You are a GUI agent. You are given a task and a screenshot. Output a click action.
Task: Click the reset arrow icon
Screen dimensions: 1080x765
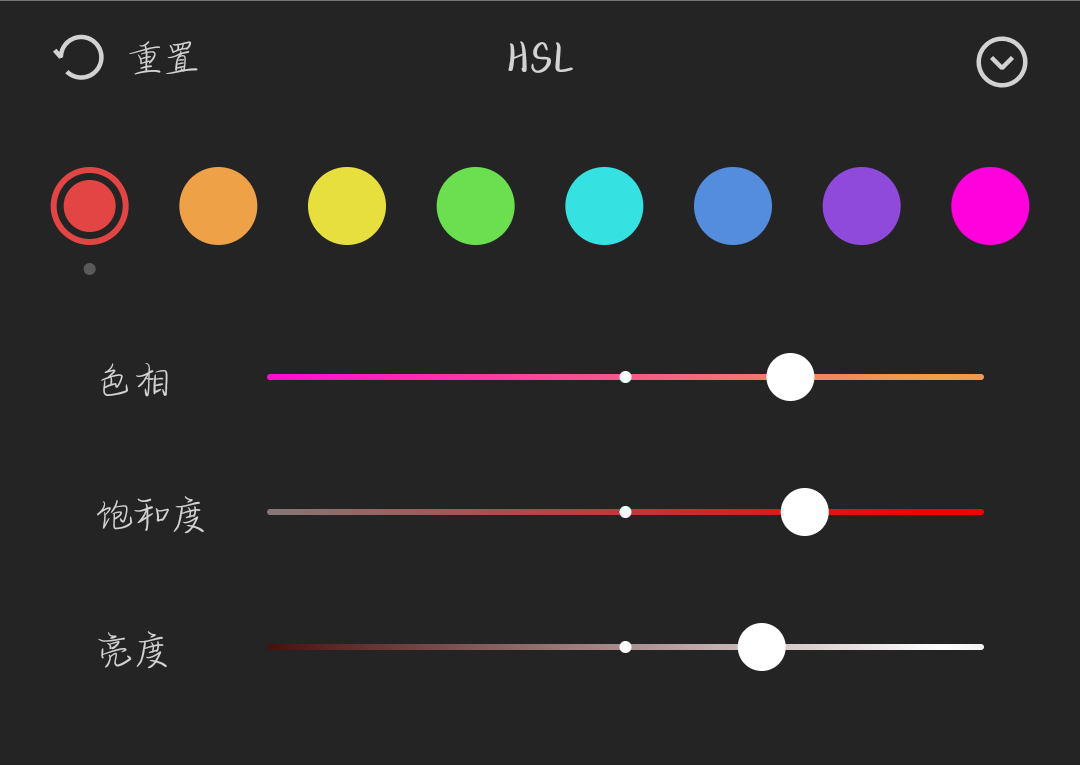tap(80, 58)
